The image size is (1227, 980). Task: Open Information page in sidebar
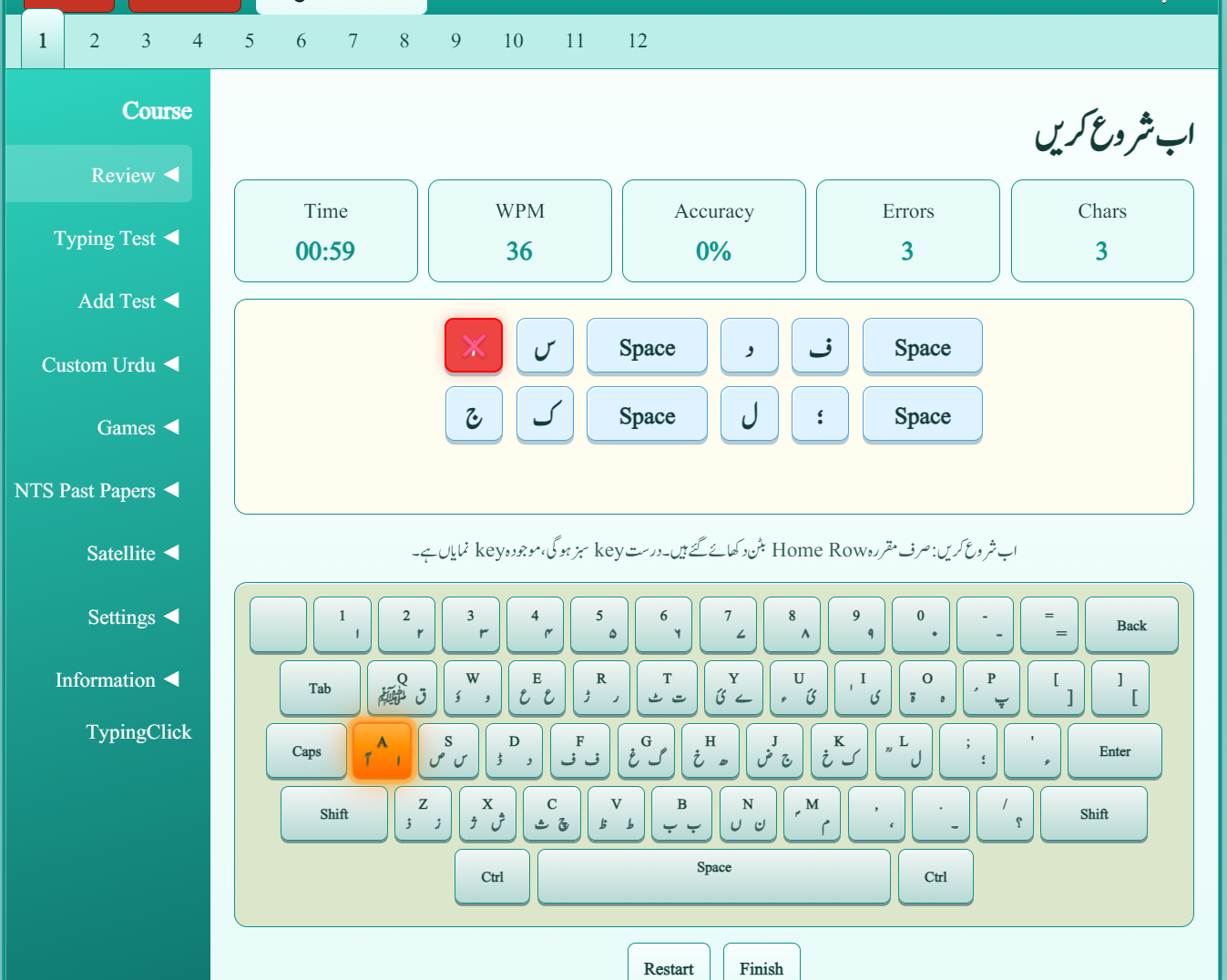98,679
